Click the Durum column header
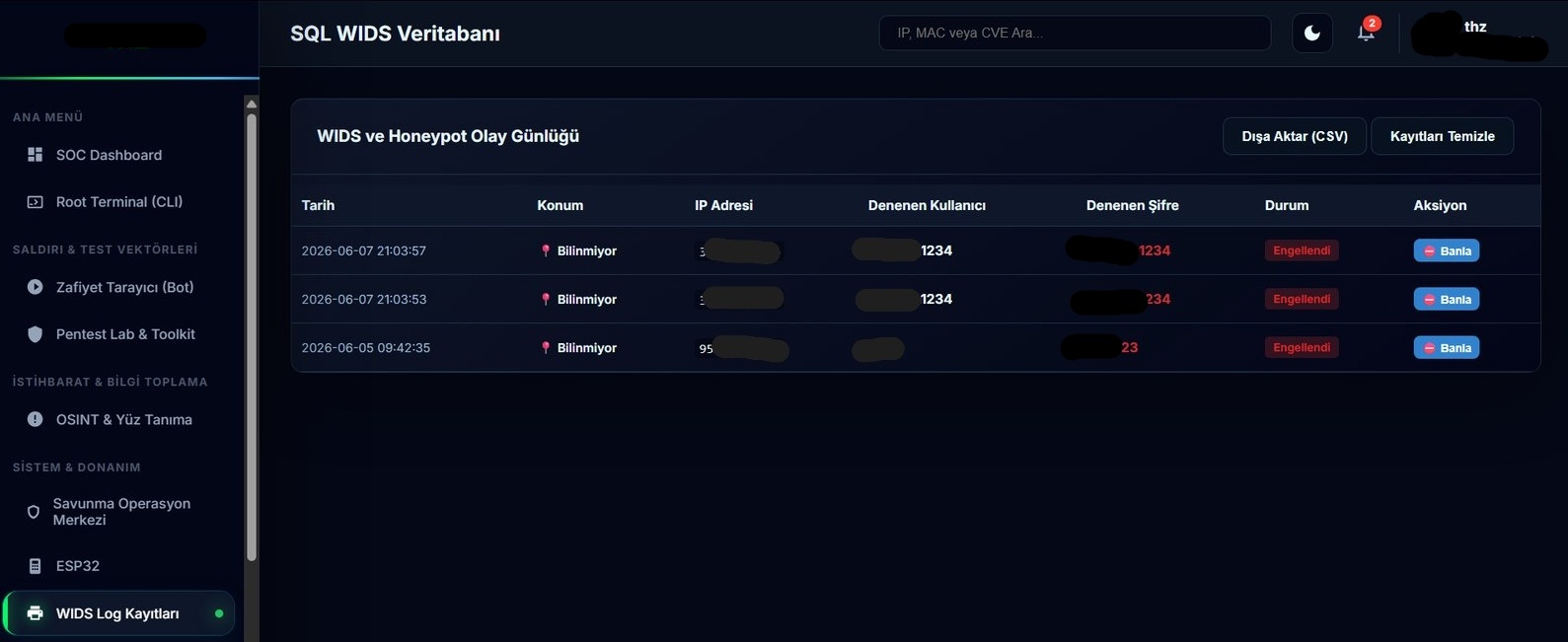Image resolution: width=1568 pixels, height=642 pixels. (1287, 205)
